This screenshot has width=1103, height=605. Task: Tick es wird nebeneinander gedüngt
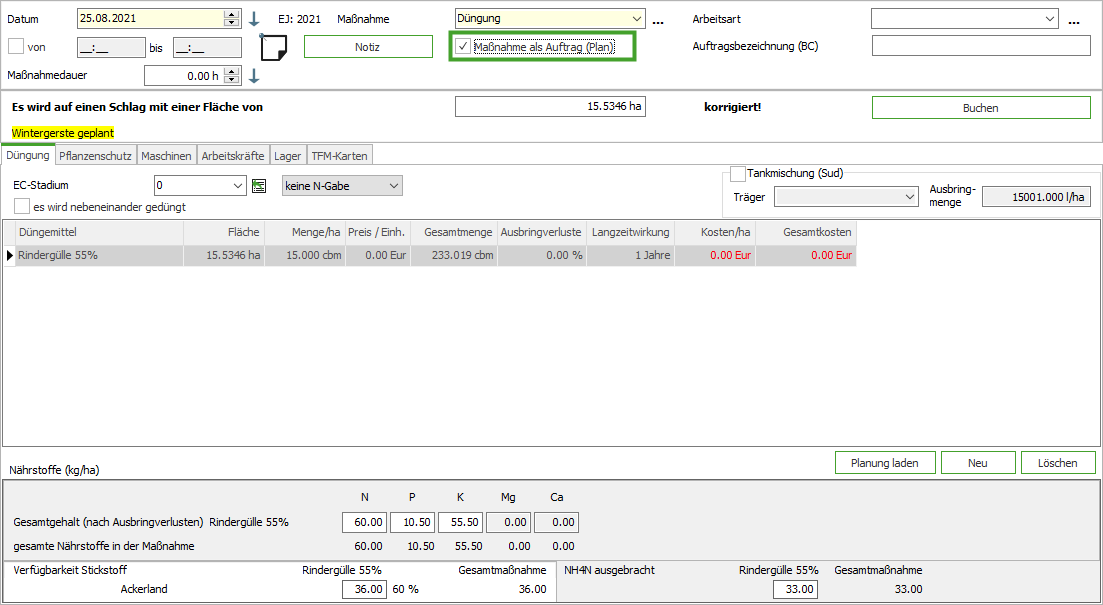(22, 206)
